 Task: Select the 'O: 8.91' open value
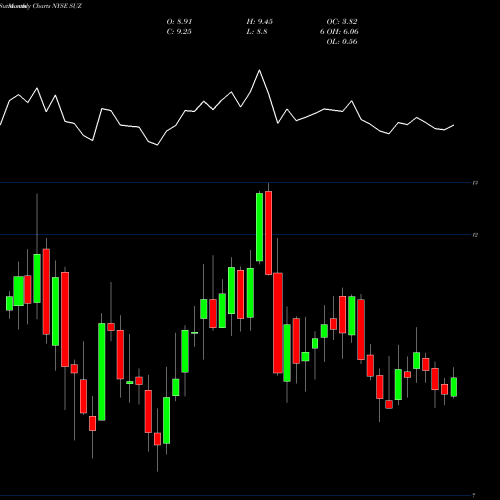(179, 22)
